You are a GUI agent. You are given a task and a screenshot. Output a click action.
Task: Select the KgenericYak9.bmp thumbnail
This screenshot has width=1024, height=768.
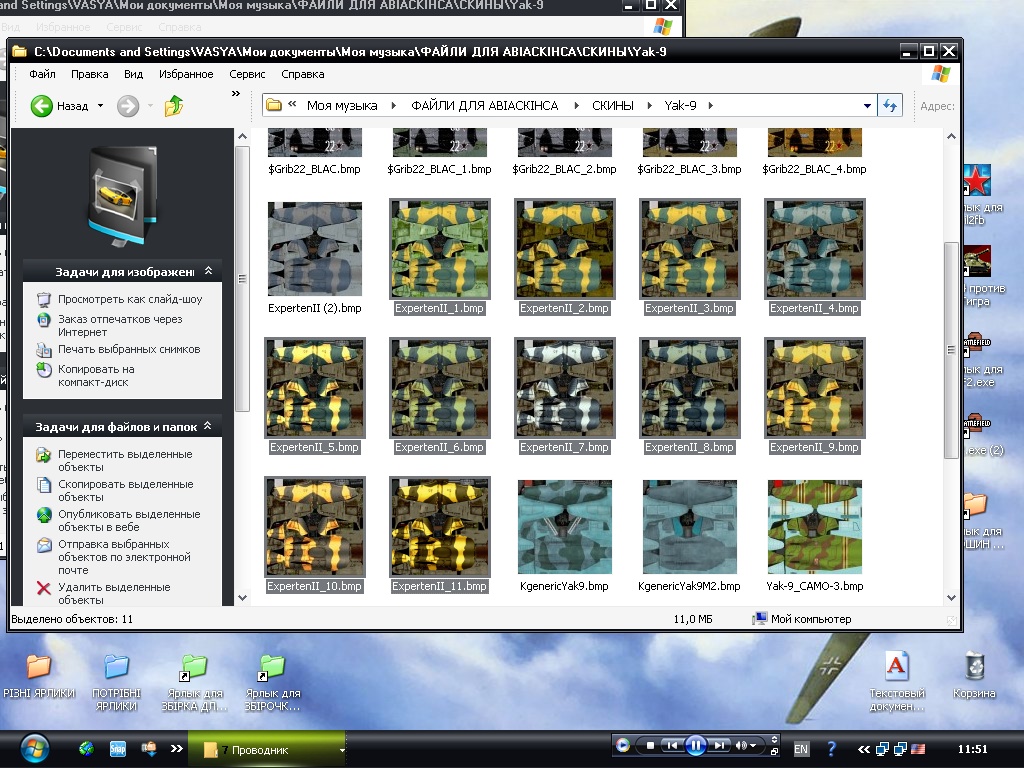pos(565,527)
